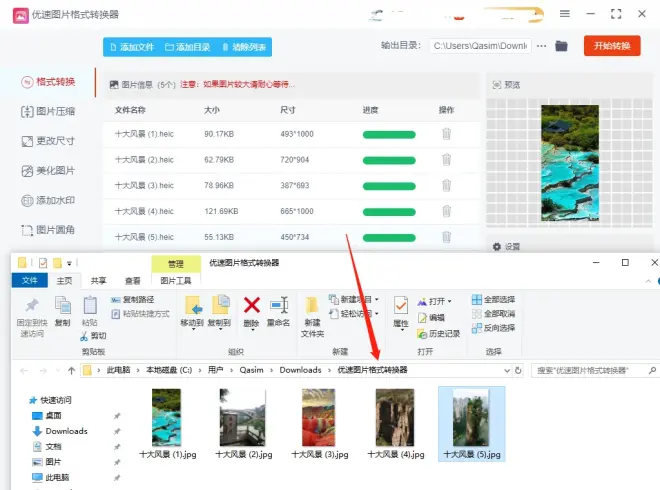Open the 图片工具 ribbon tab

176,281
